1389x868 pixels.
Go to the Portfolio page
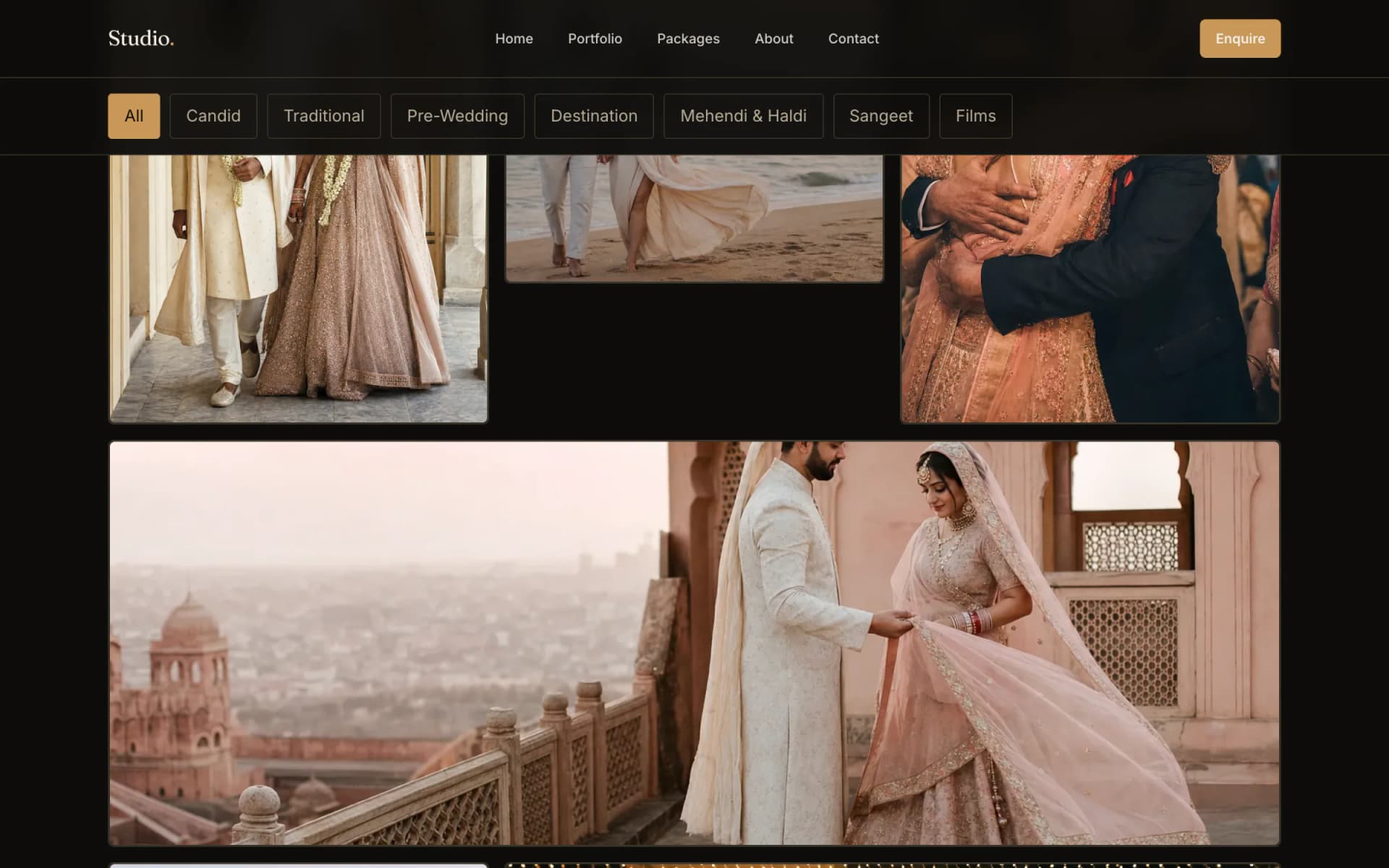(x=595, y=38)
